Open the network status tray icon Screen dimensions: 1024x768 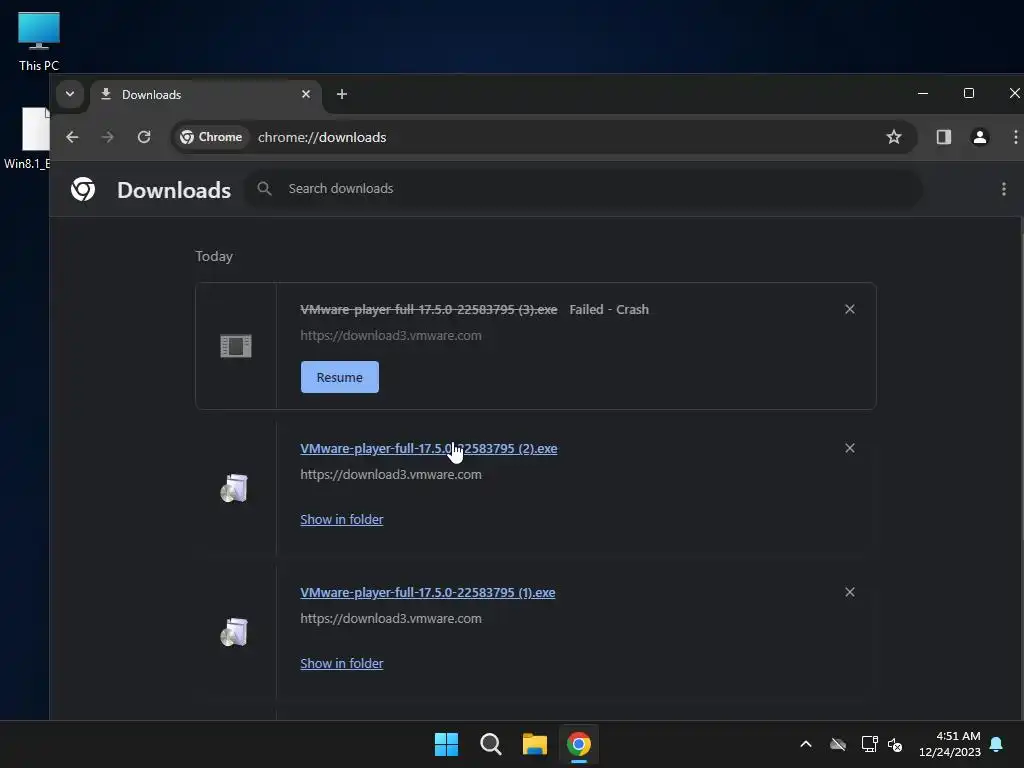point(869,744)
